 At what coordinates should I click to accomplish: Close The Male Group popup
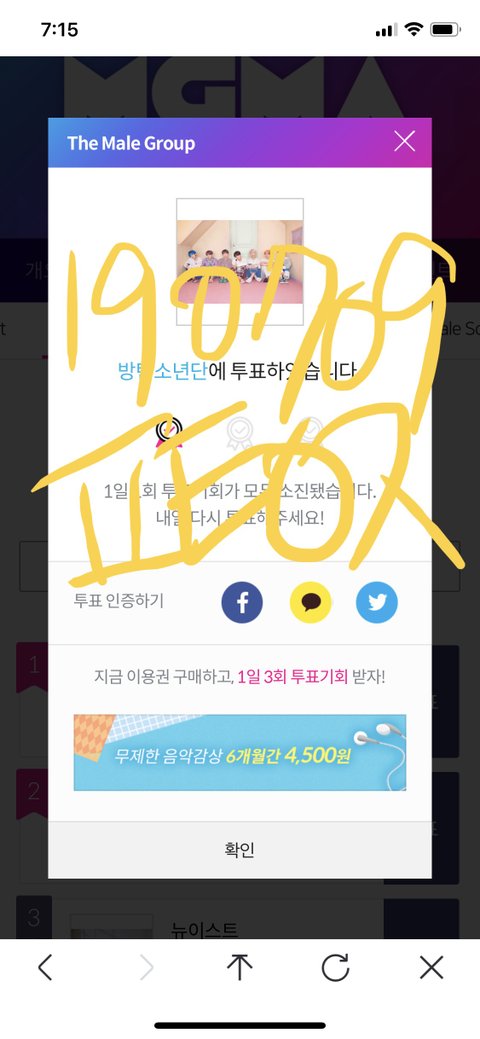tap(404, 141)
